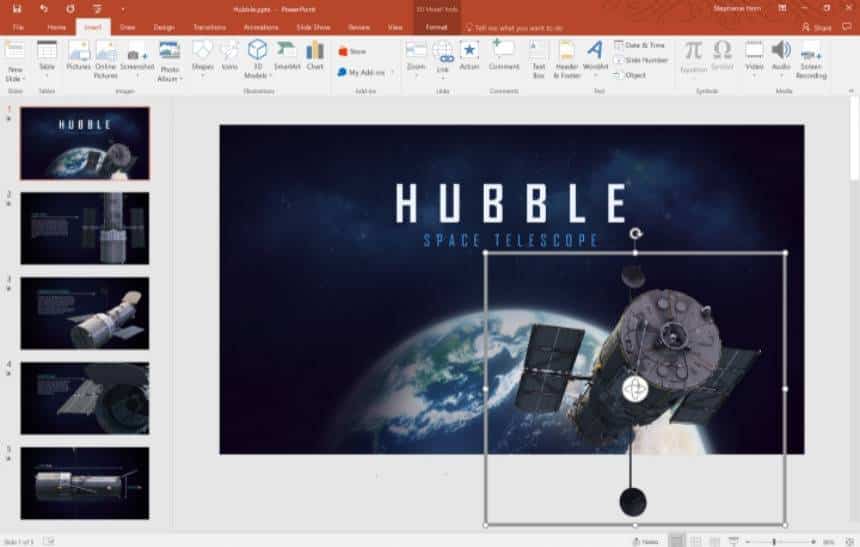860x547 pixels.
Task: Insert a new Comment
Action: 503,55
